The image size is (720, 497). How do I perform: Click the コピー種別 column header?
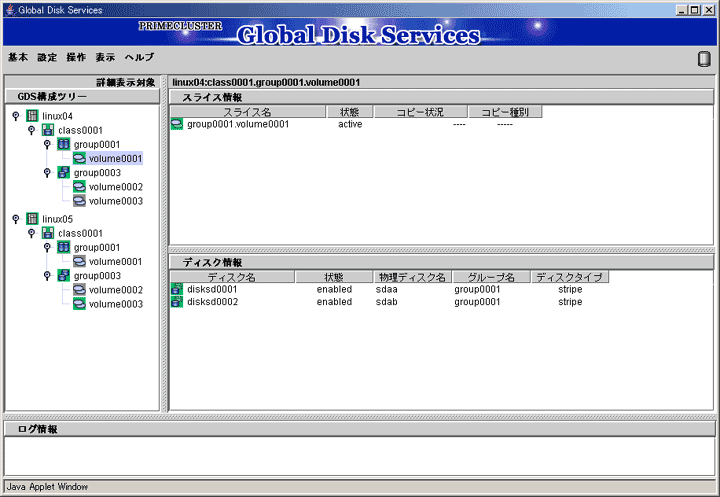point(505,112)
